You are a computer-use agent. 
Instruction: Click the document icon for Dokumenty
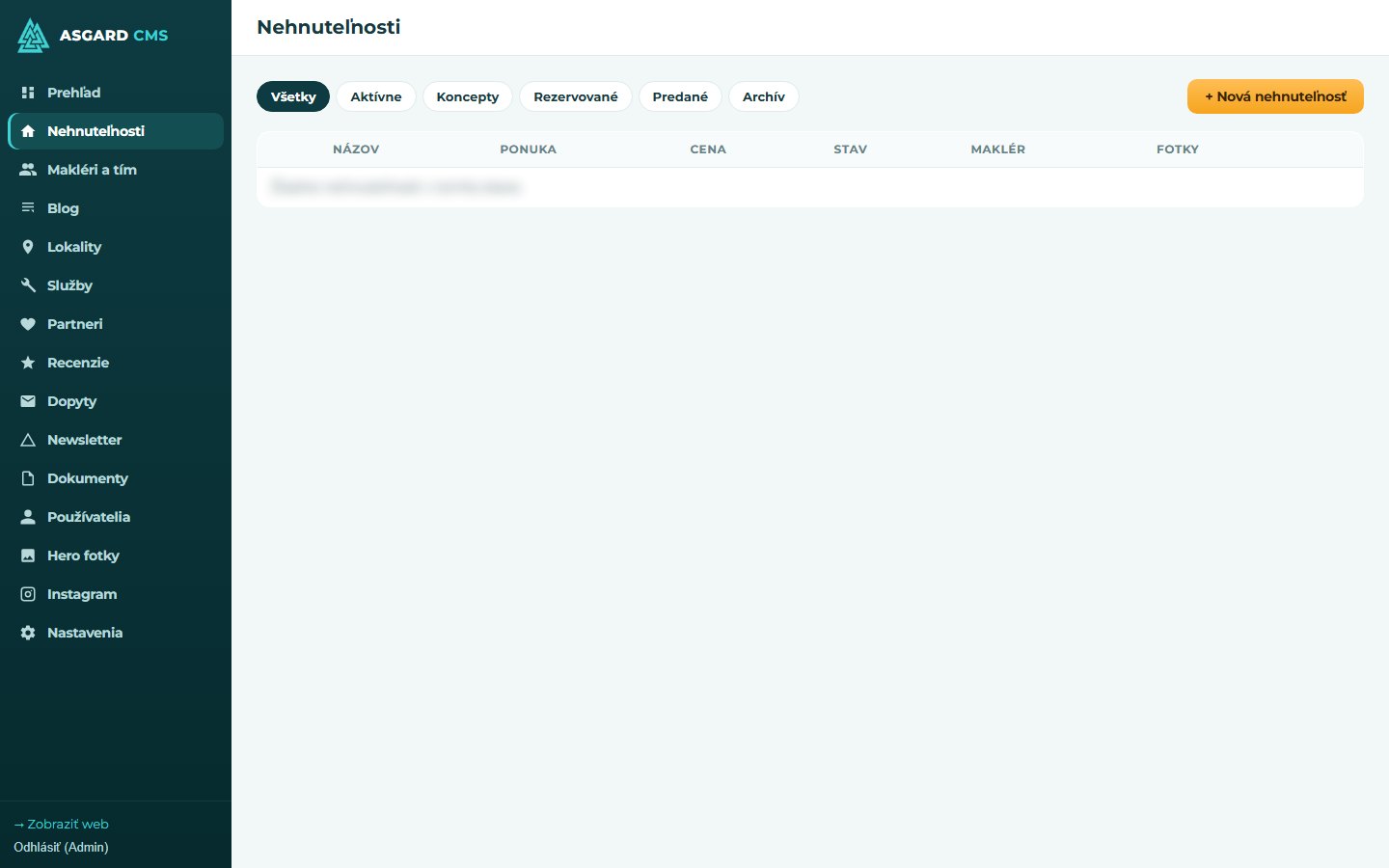(28, 478)
